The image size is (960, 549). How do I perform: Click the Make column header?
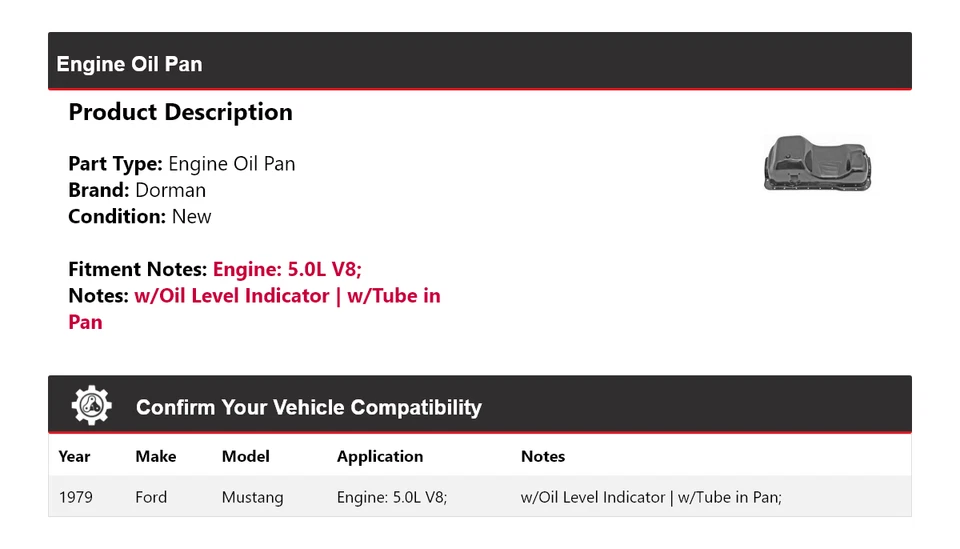click(156, 456)
